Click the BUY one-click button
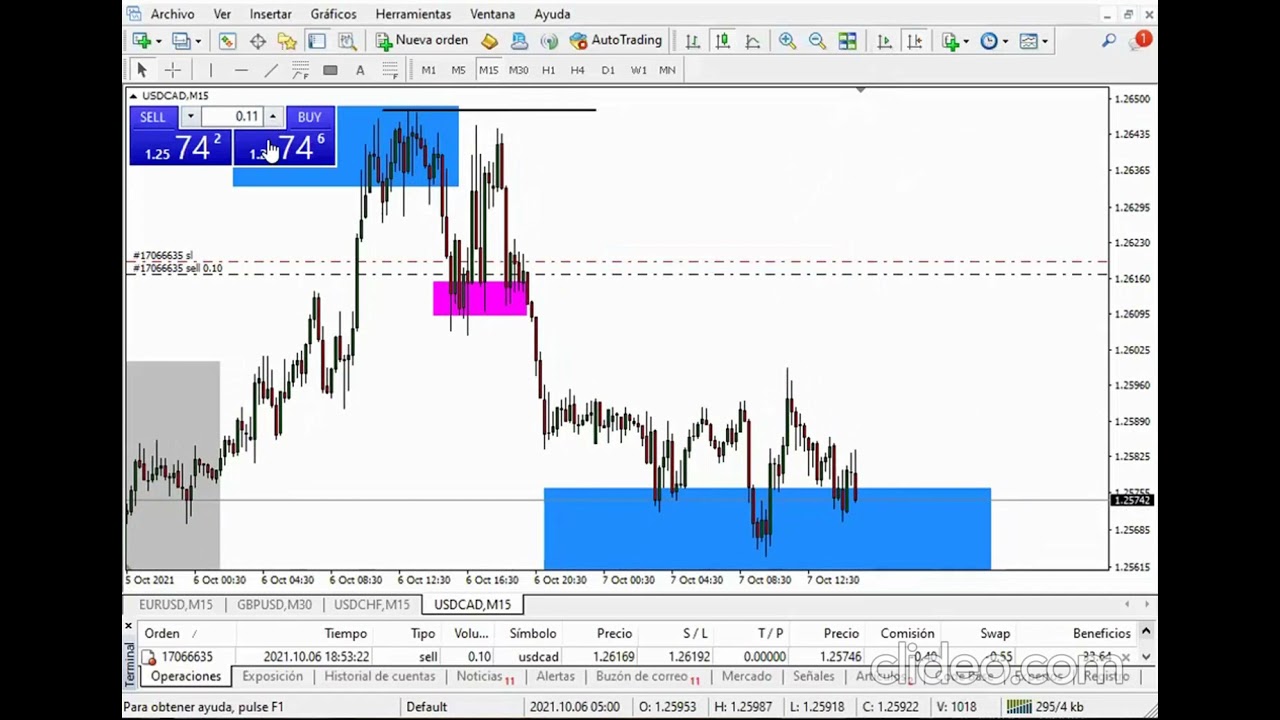Image resolution: width=1280 pixels, height=720 pixels. (x=309, y=117)
